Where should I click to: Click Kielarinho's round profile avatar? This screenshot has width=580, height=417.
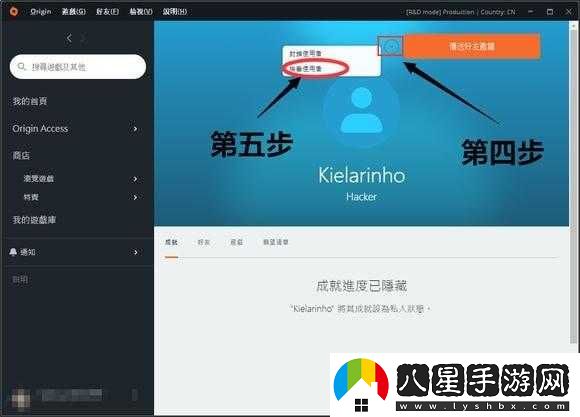click(x=361, y=111)
